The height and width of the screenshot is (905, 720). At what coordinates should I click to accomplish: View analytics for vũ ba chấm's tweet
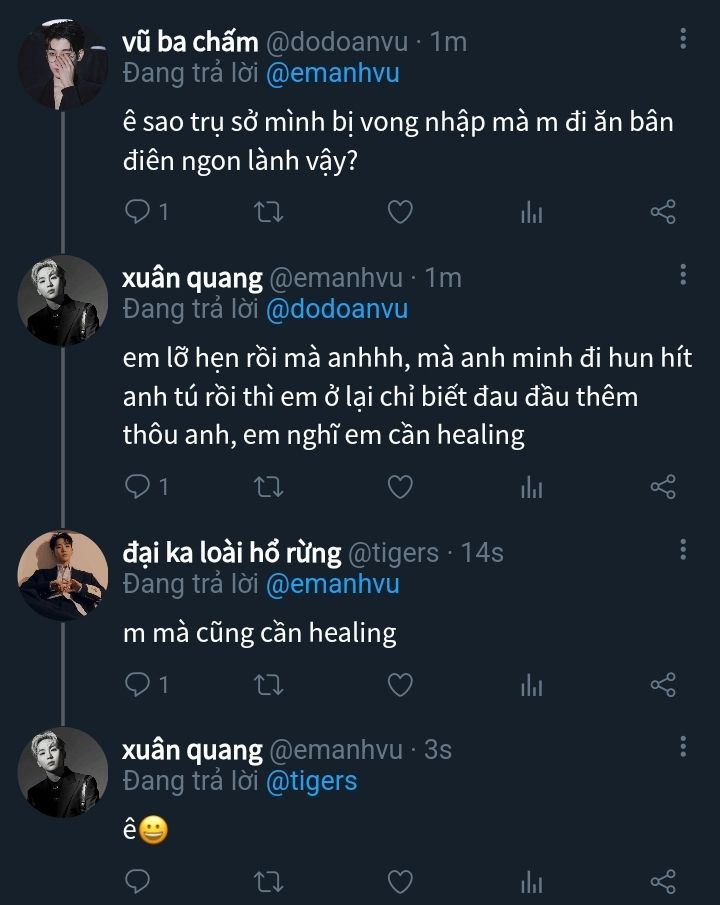pyautogui.click(x=532, y=212)
